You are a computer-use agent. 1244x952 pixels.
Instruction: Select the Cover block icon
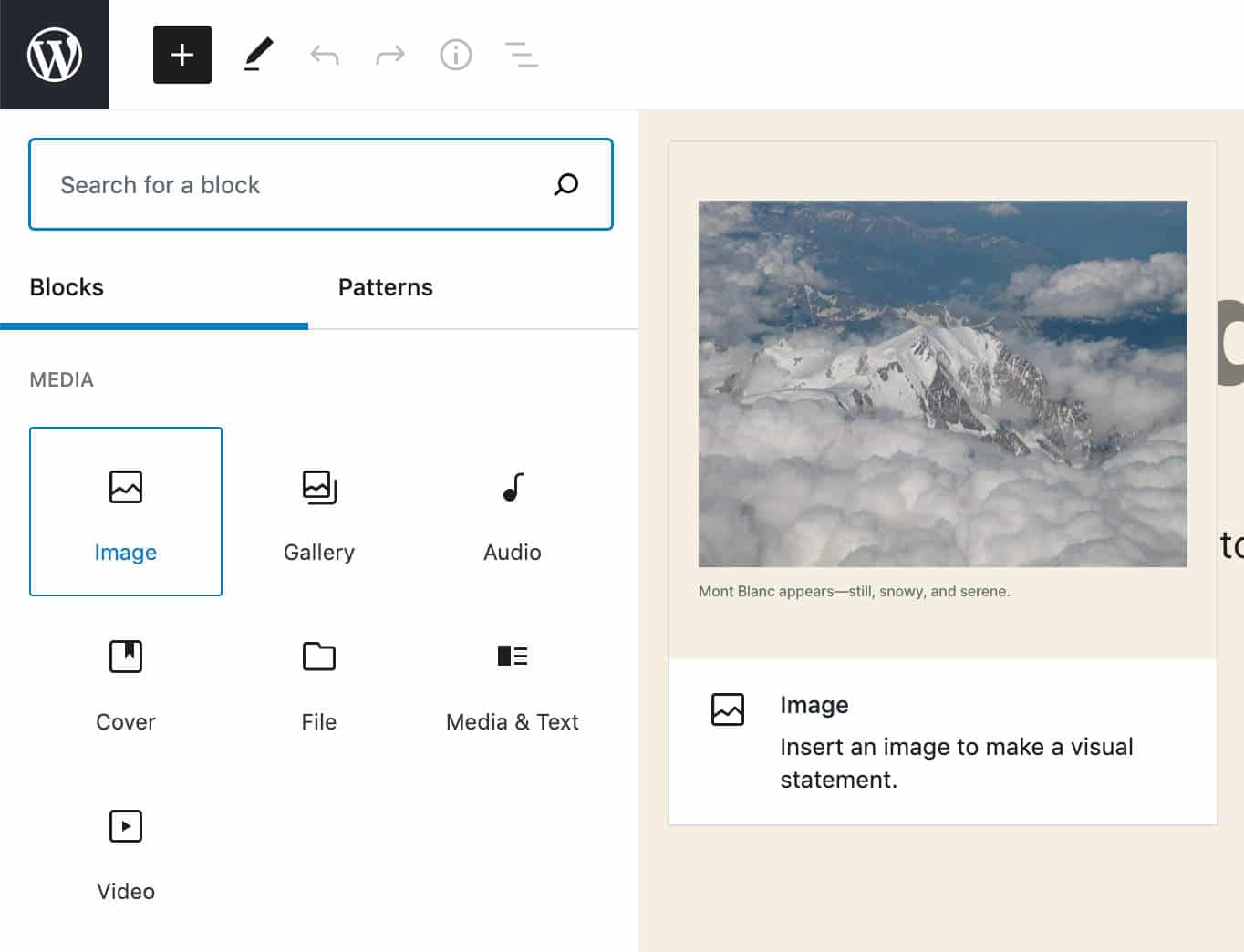tap(125, 657)
